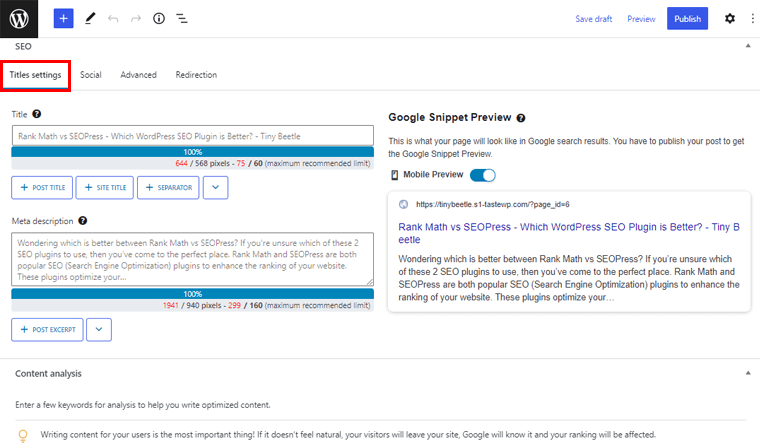Switch to the Advanced tab
The height and width of the screenshot is (445, 760).
(x=139, y=75)
